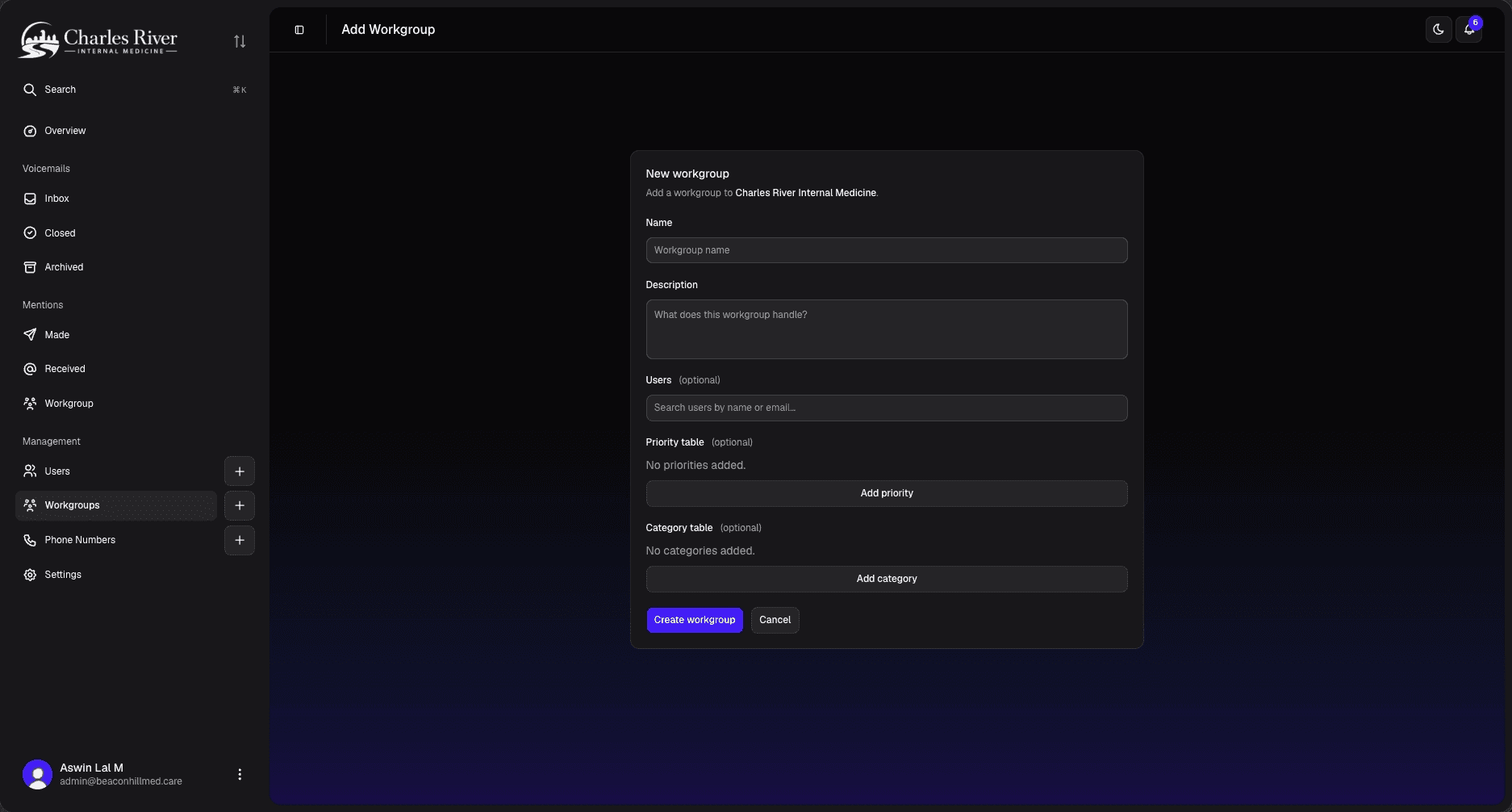Open the Workgroup mentions icon
Screen dimensions: 1512x812
30,404
